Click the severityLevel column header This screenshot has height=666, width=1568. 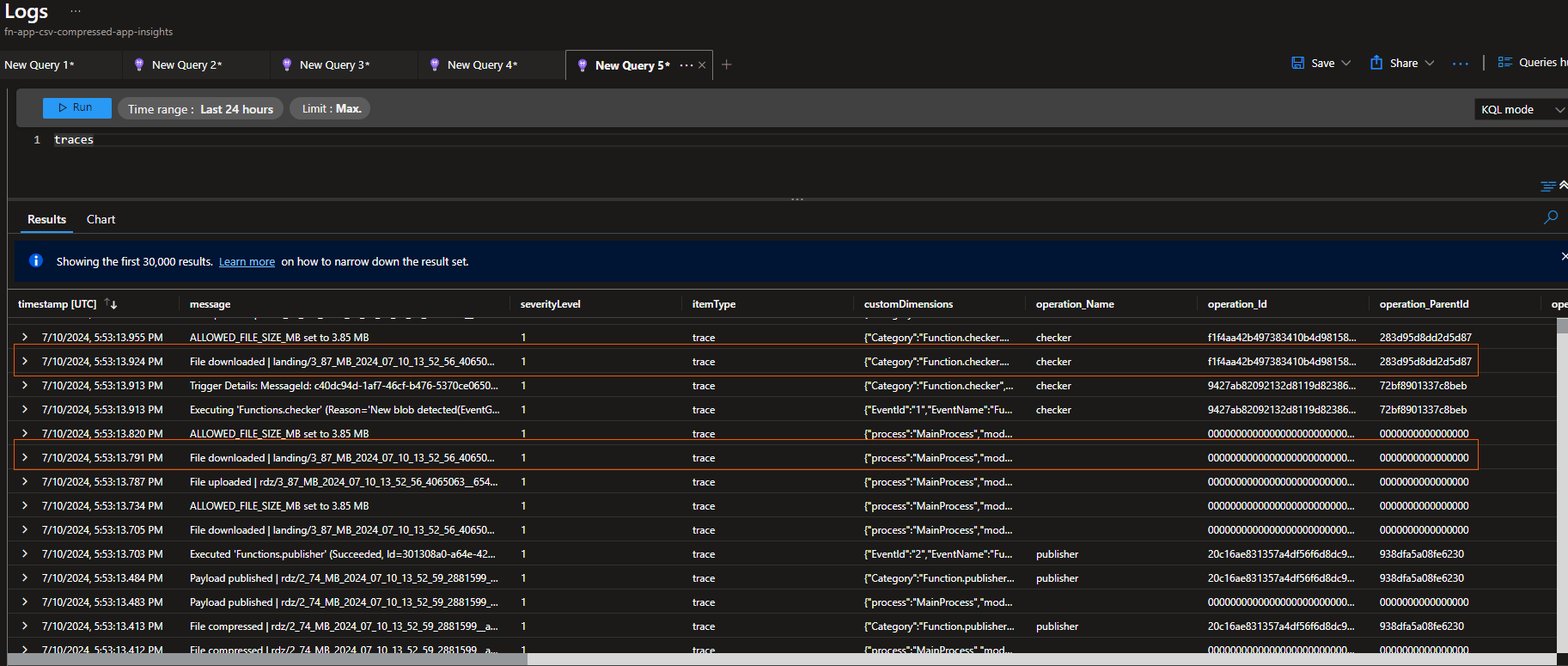[550, 304]
